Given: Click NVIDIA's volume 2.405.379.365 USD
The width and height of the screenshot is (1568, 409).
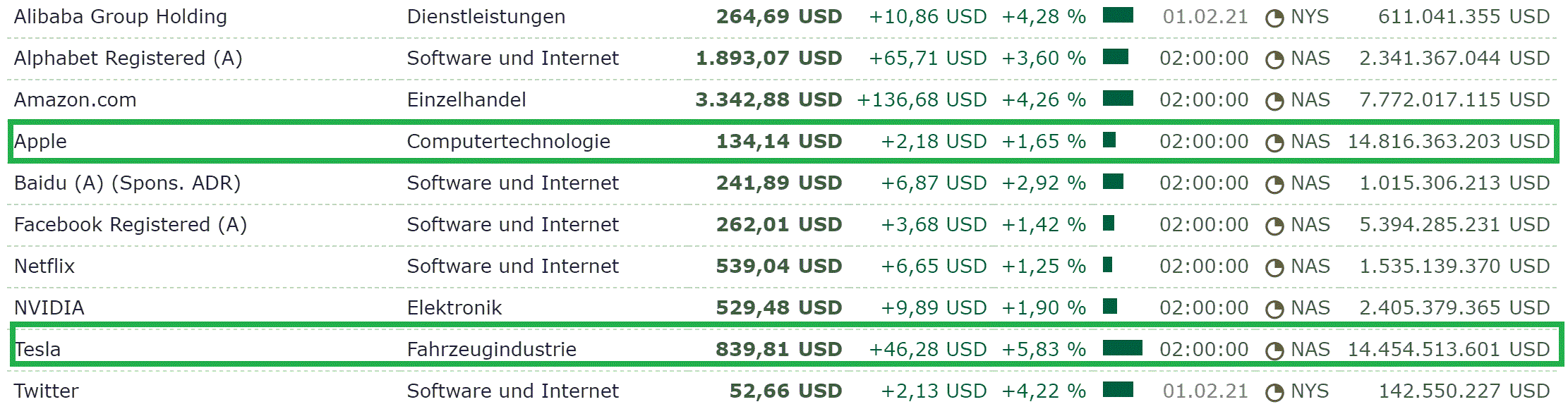Looking at the screenshot, I should 1454,308.
